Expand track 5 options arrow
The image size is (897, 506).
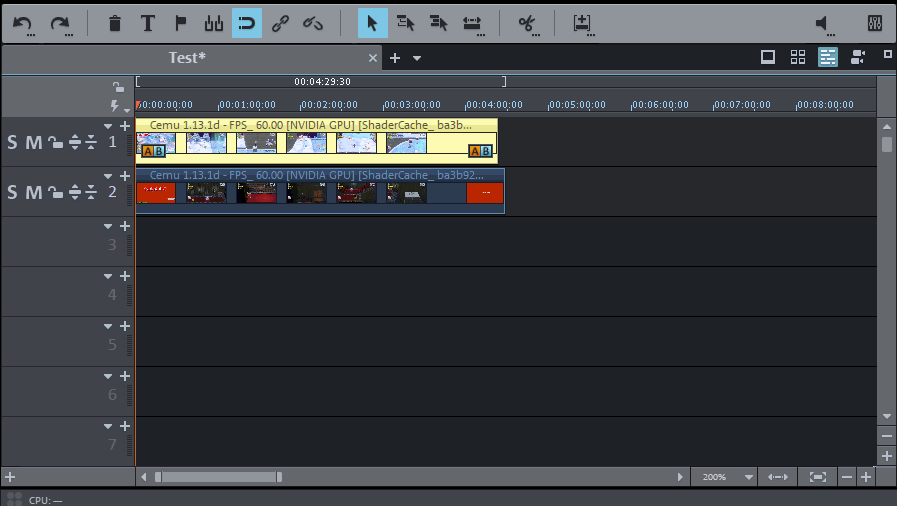108,326
